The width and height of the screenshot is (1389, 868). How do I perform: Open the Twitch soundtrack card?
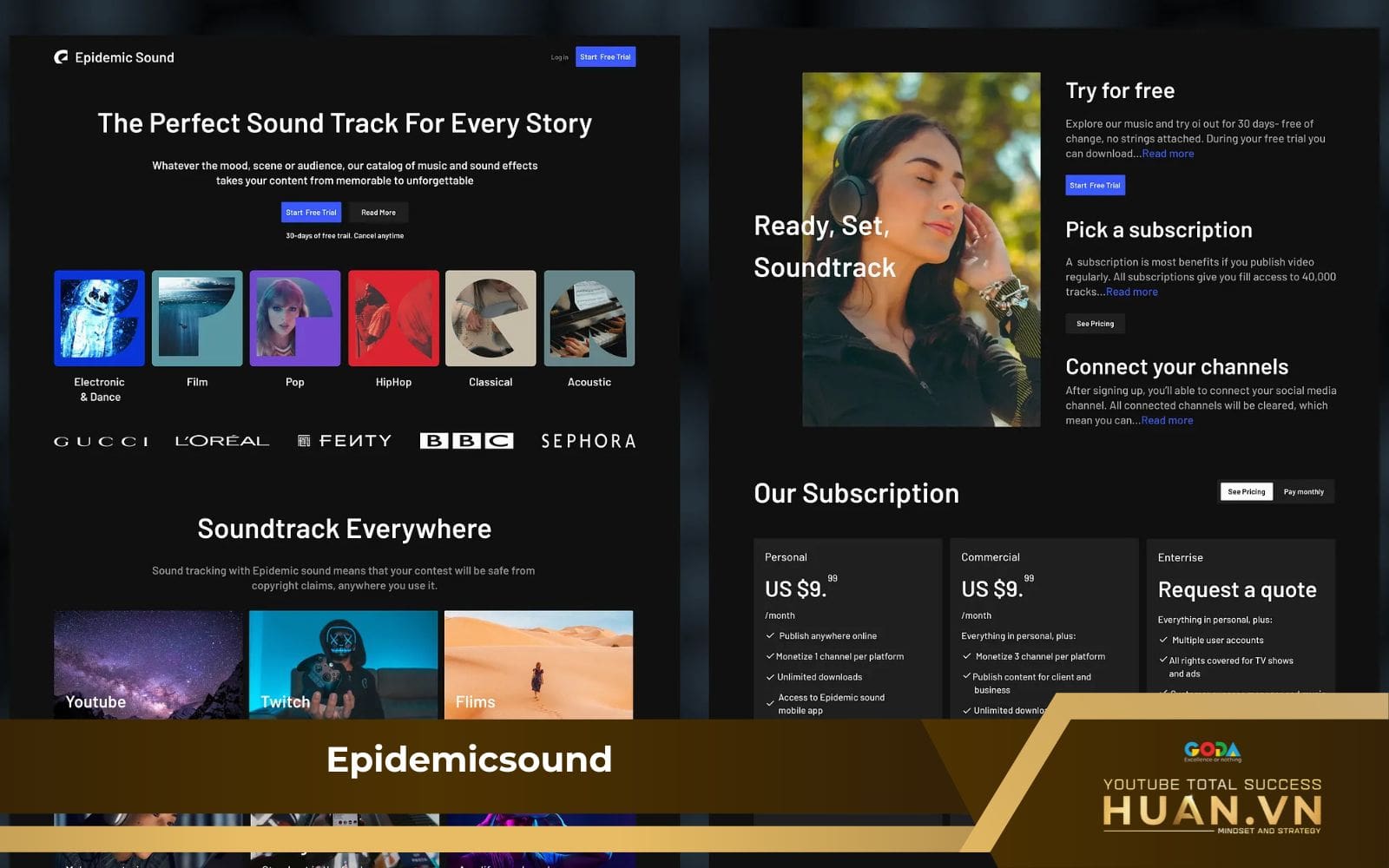click(x=344, y=665)
